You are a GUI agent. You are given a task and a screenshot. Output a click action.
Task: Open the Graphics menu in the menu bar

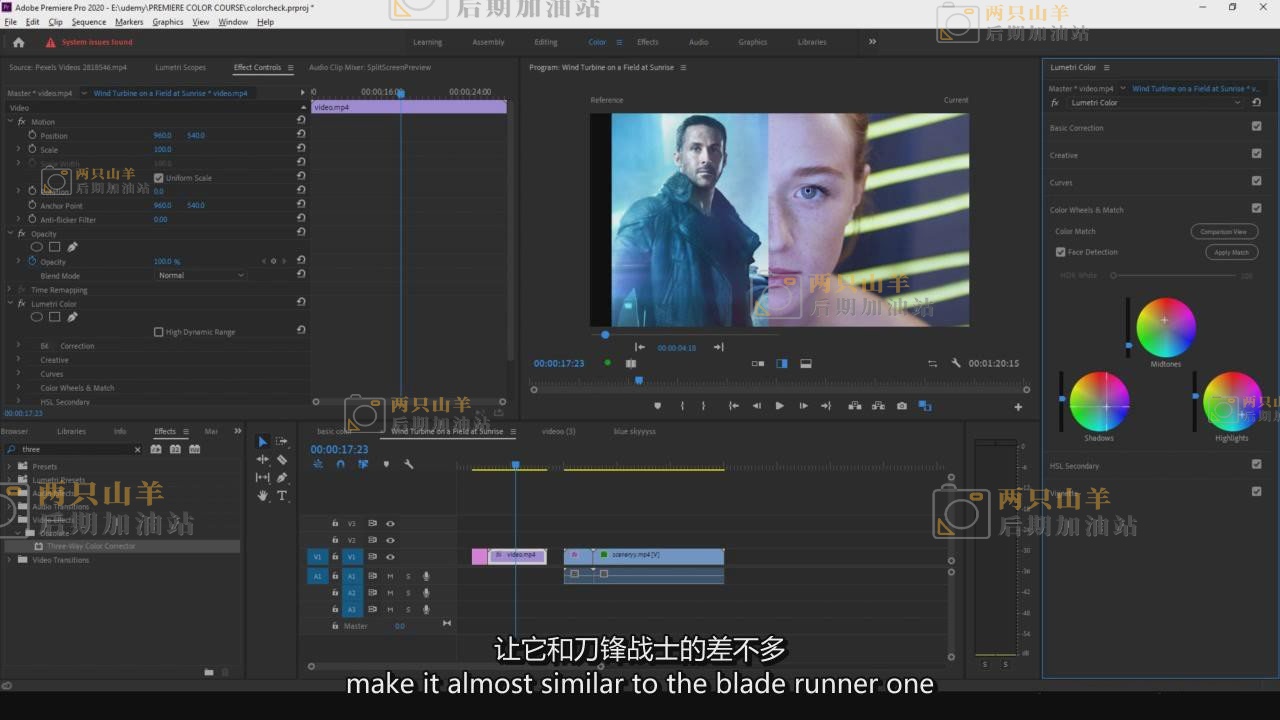pyautogui.click(x=167, y=22)
